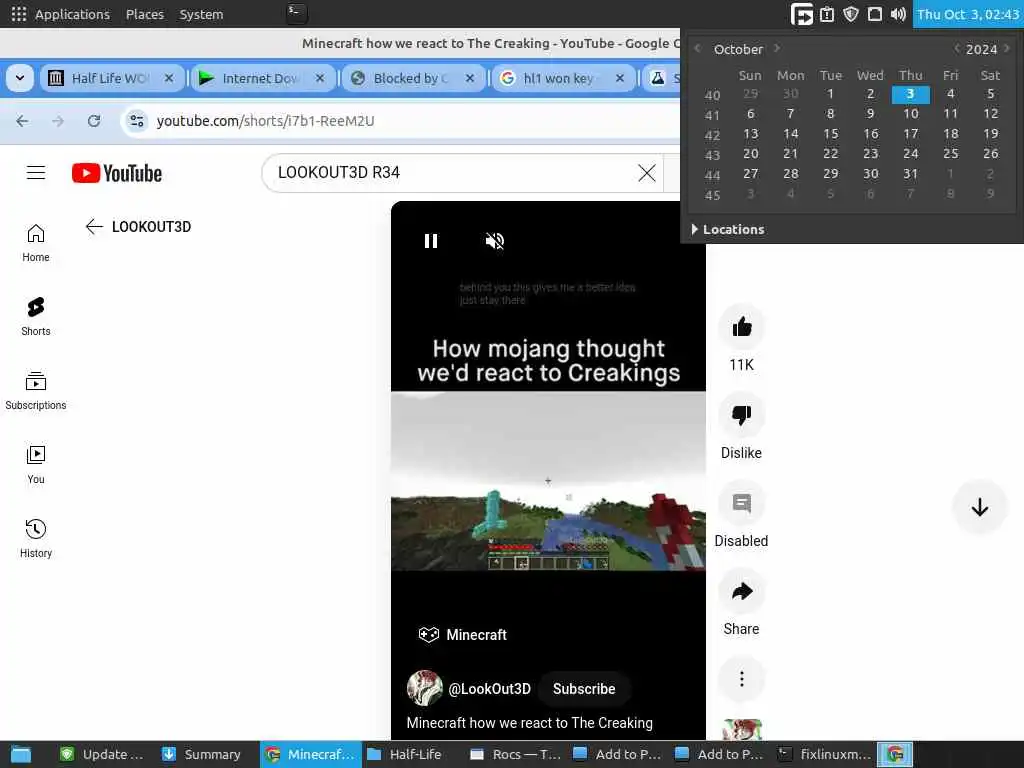Switch to the Internet Download tab

(x=261, y=78)
